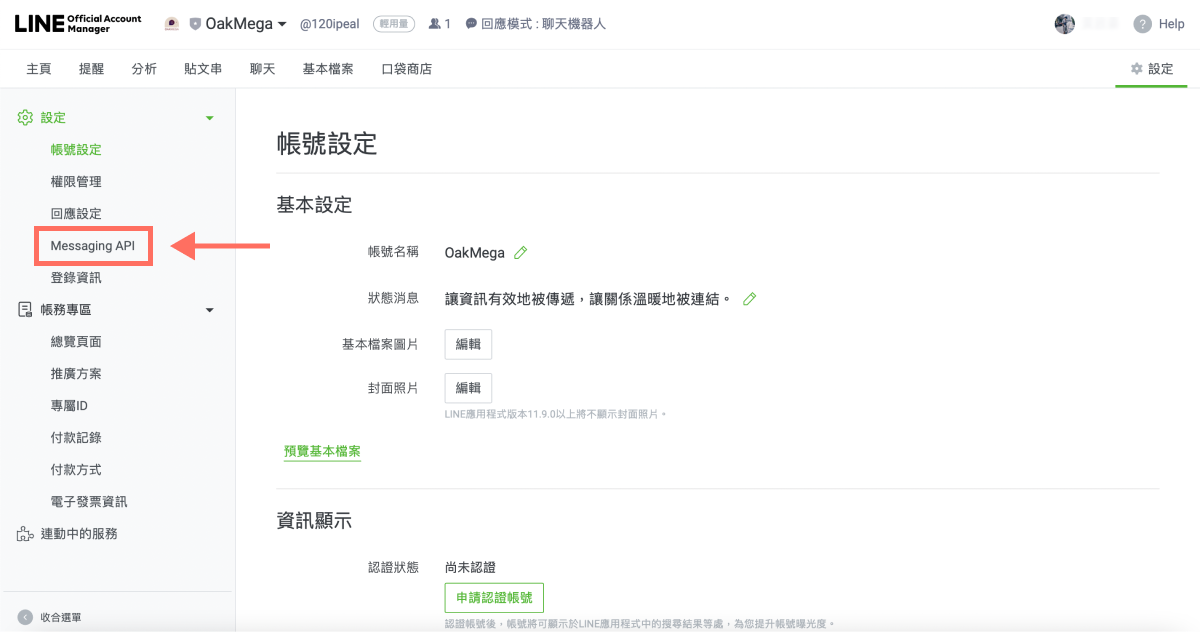Click the 基本設定 section heading
This screenshot has width=1200, height=632.
click(315, 205)
